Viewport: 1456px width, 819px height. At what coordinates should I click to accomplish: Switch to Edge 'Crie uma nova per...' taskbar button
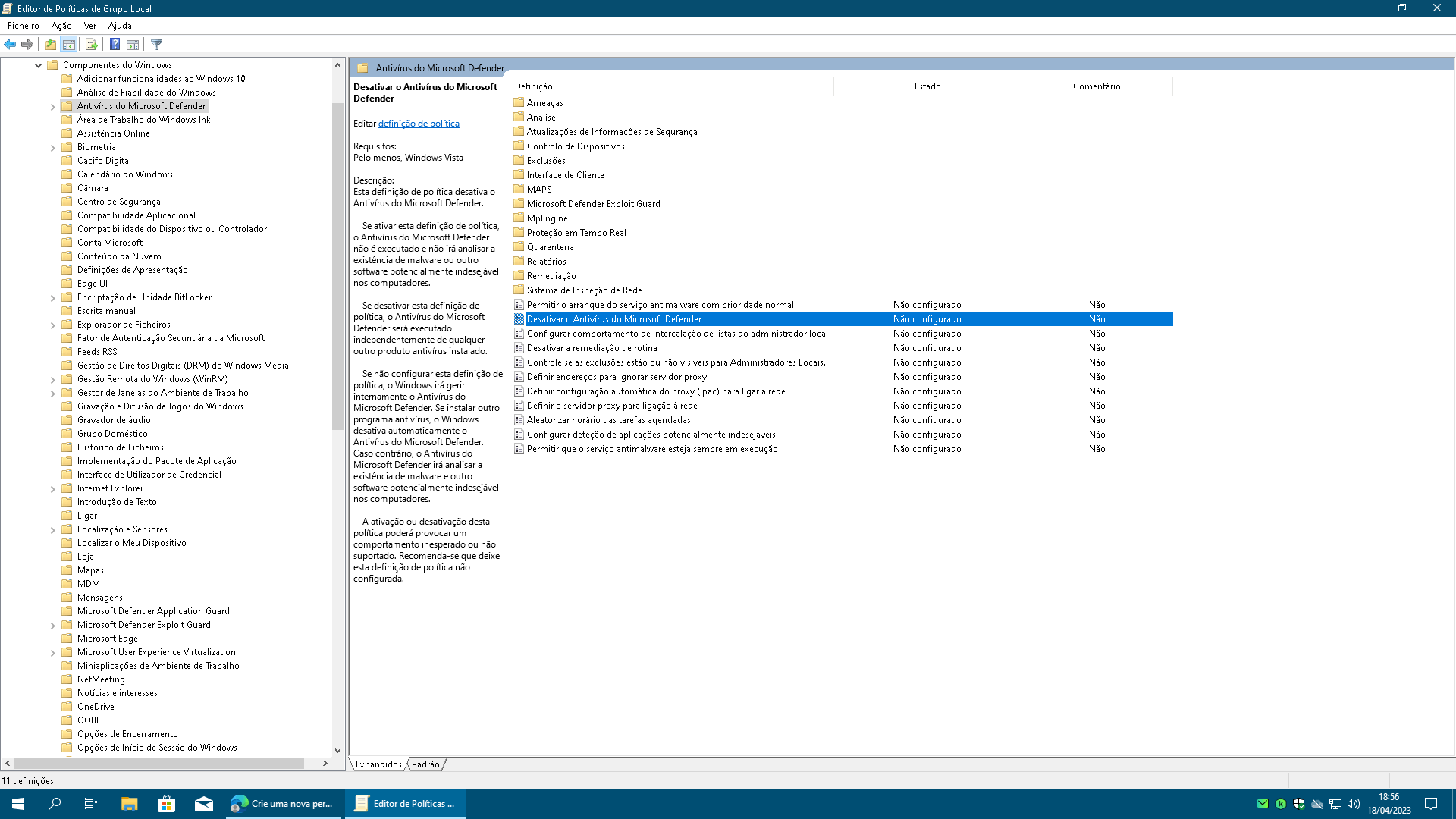pyautogui.click(x=283, y=804)
